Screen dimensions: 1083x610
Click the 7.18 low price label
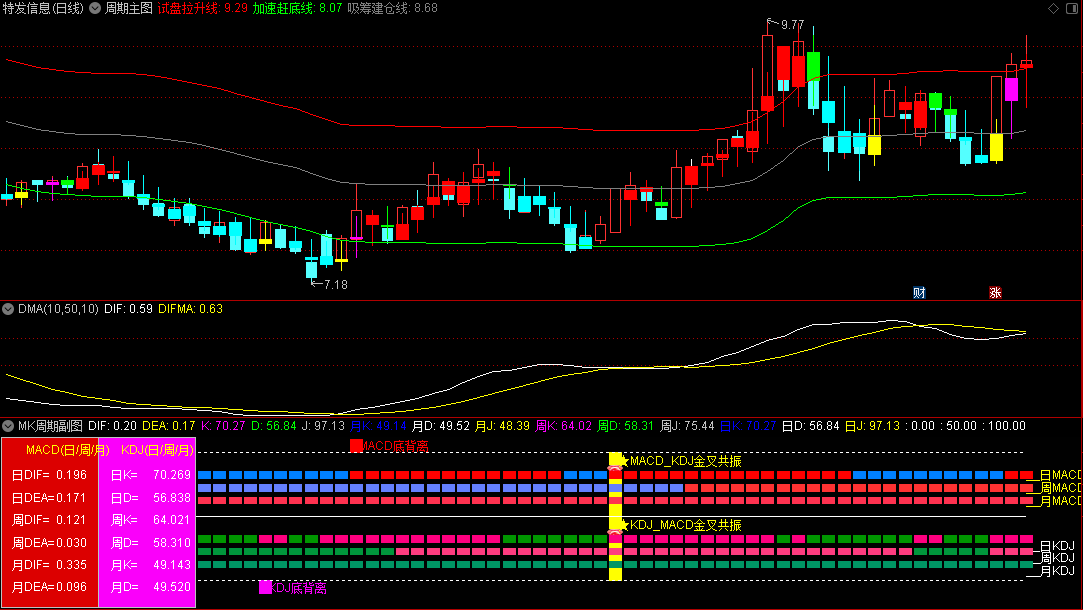tap(336, 285)
